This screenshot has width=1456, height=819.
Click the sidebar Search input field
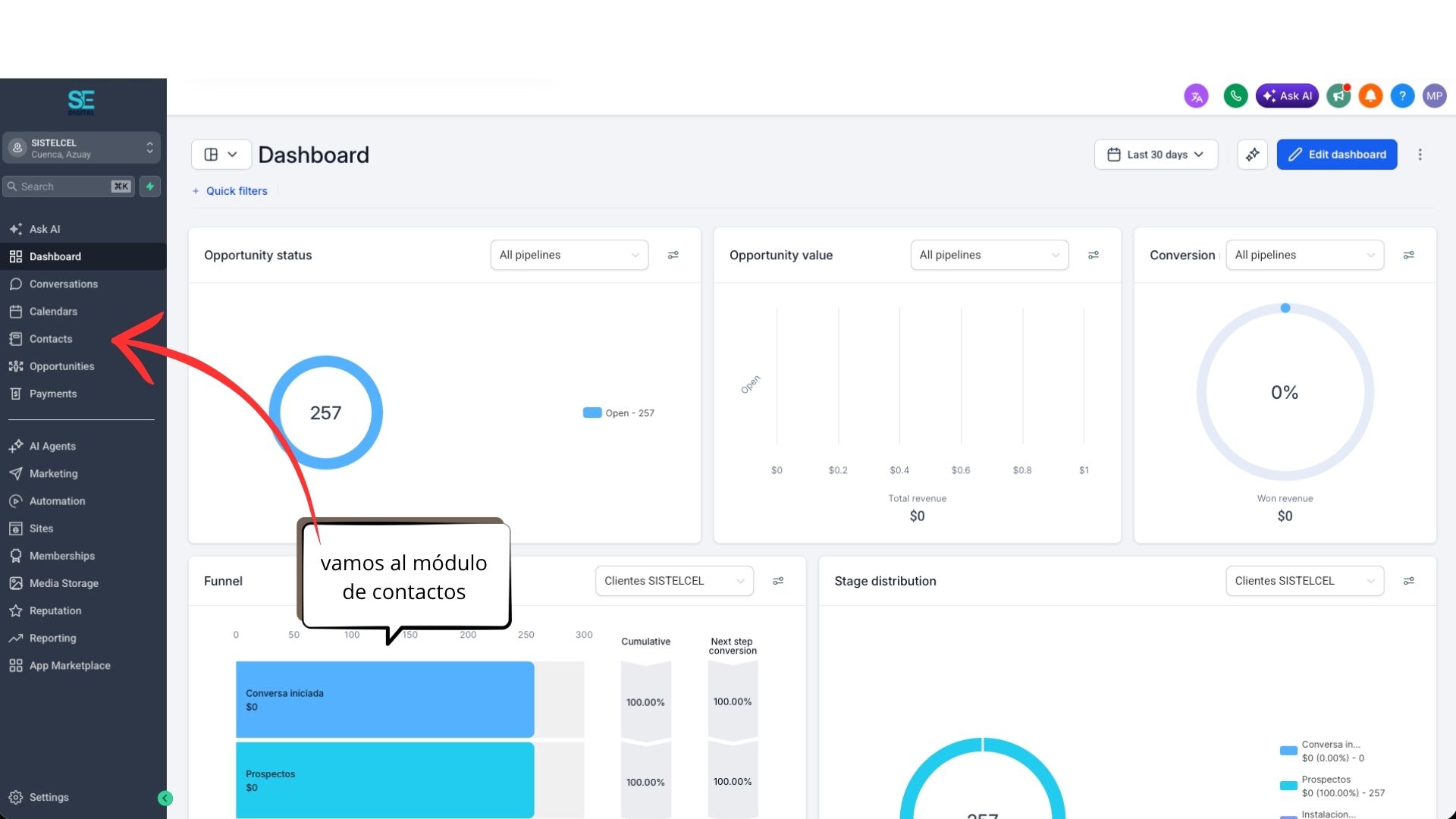click(x=69, y=187)
